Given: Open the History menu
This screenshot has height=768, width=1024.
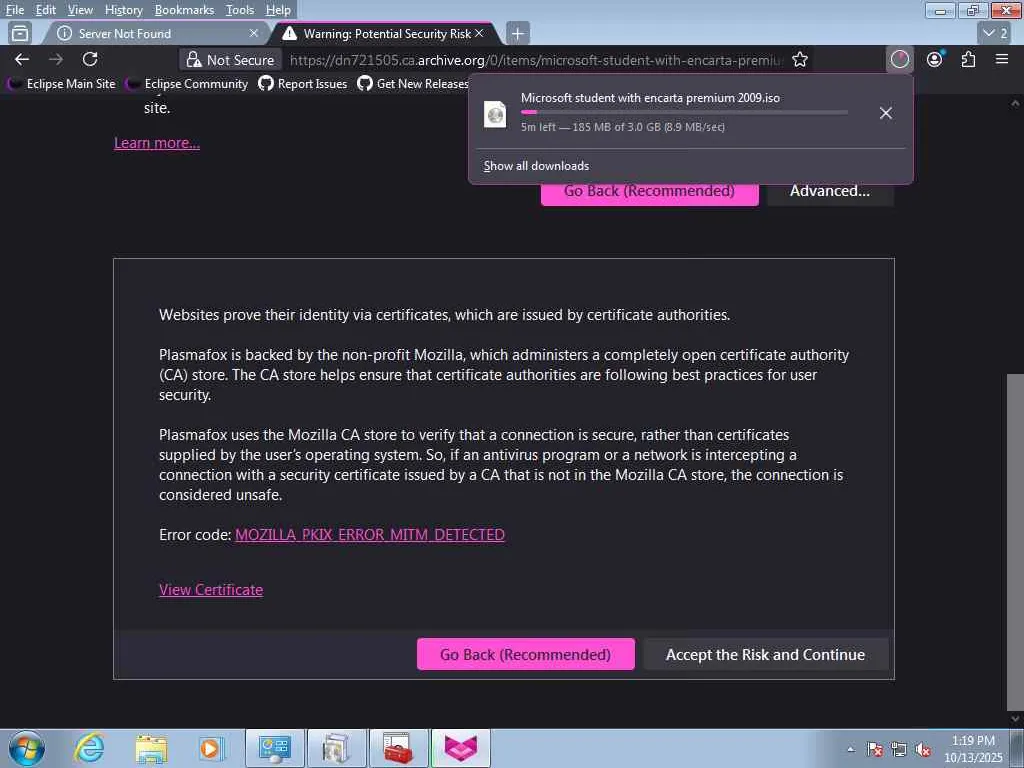Looking at the screenshot, I should pyautogui.click(x=123, y=10).
